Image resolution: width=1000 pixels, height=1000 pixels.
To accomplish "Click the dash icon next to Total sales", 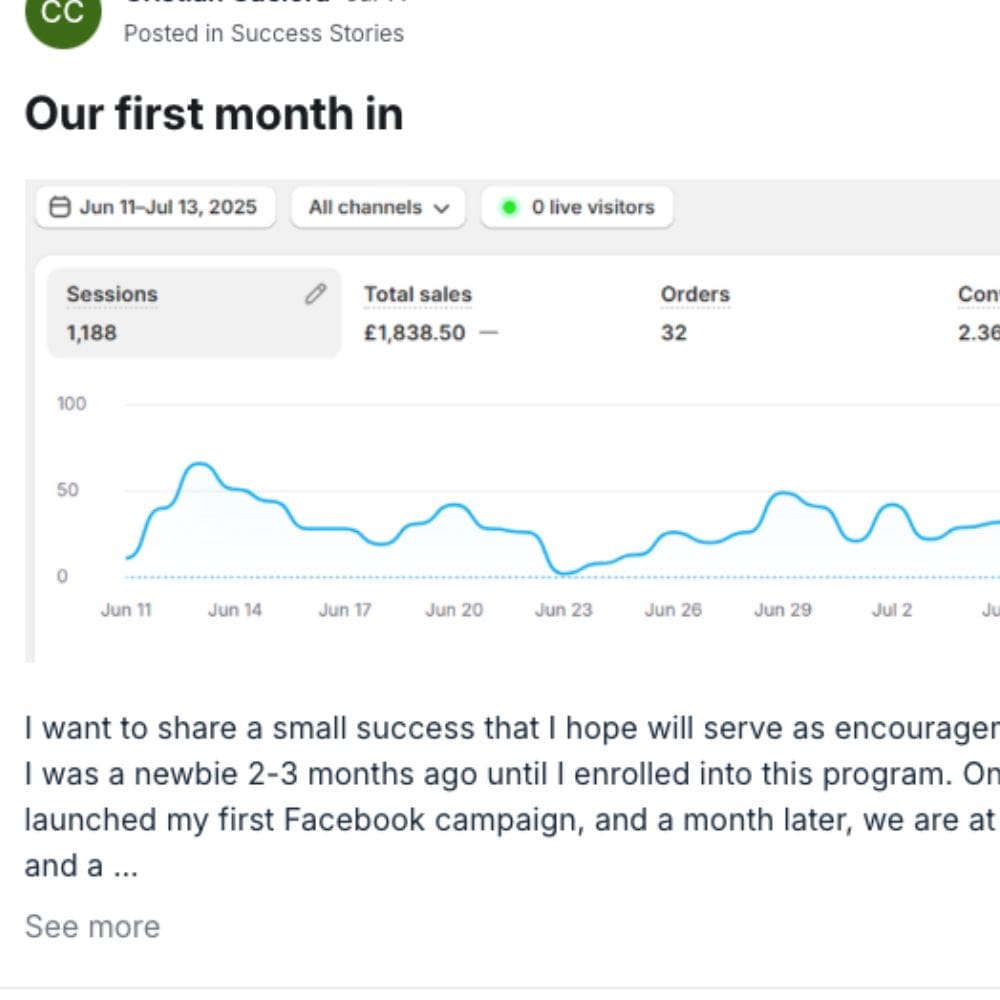I will [488, 333].
